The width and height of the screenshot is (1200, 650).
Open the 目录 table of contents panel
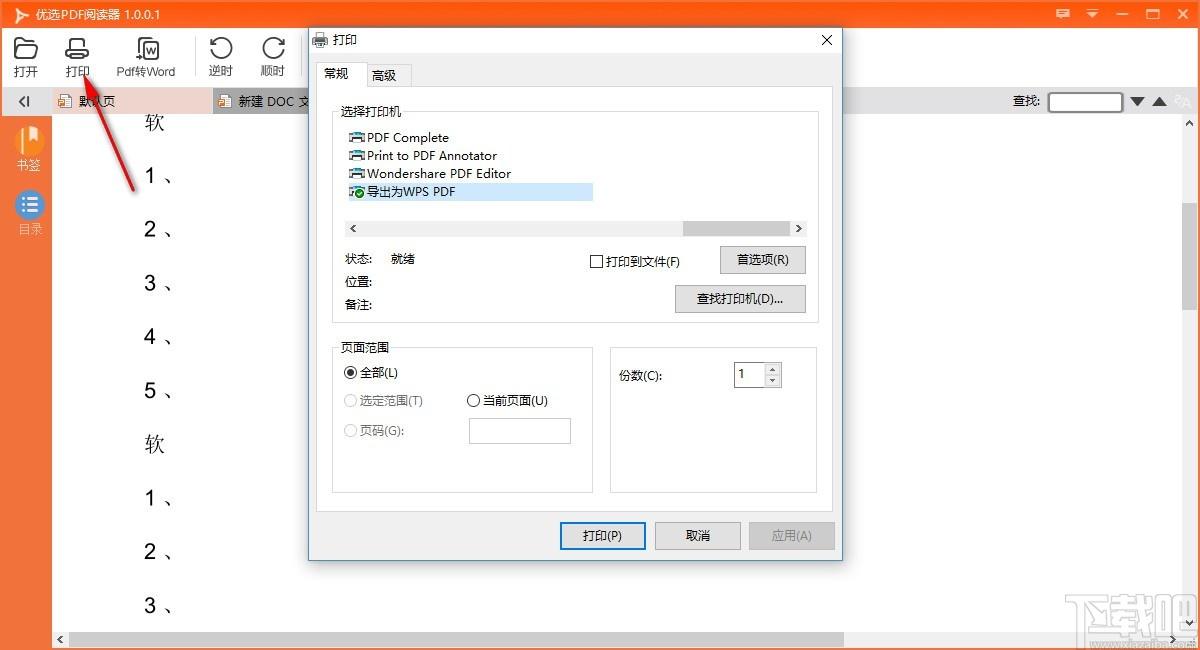point(30,213)
